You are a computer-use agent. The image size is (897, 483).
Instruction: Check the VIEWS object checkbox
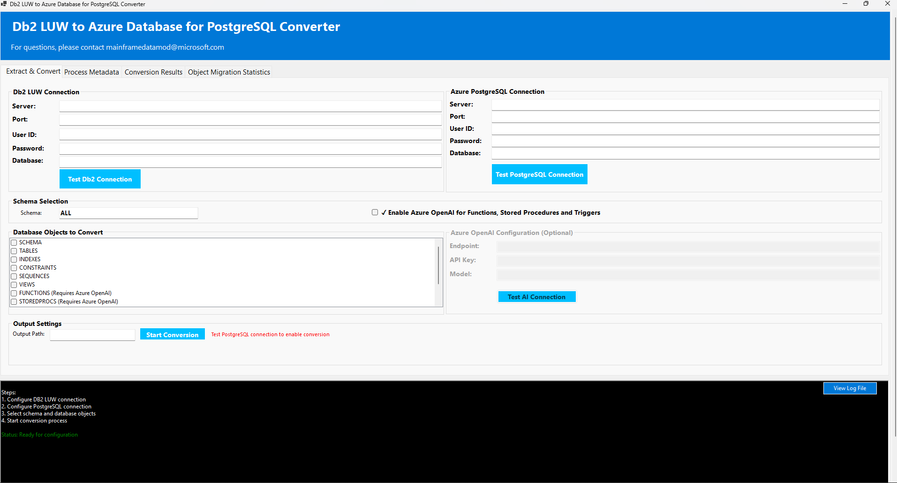pyautogui.click(x=14, y=284)
